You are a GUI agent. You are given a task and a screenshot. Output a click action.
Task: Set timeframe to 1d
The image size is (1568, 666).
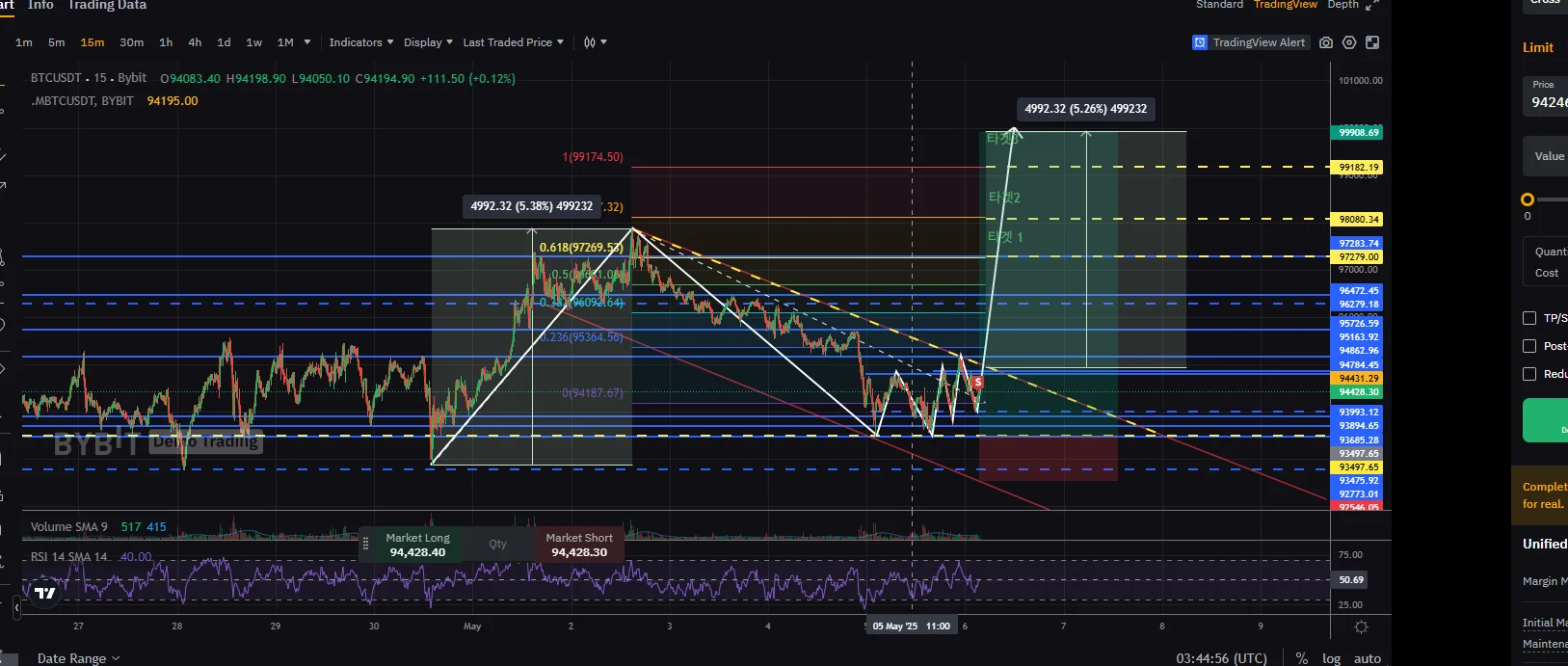[x=224, y=42]
